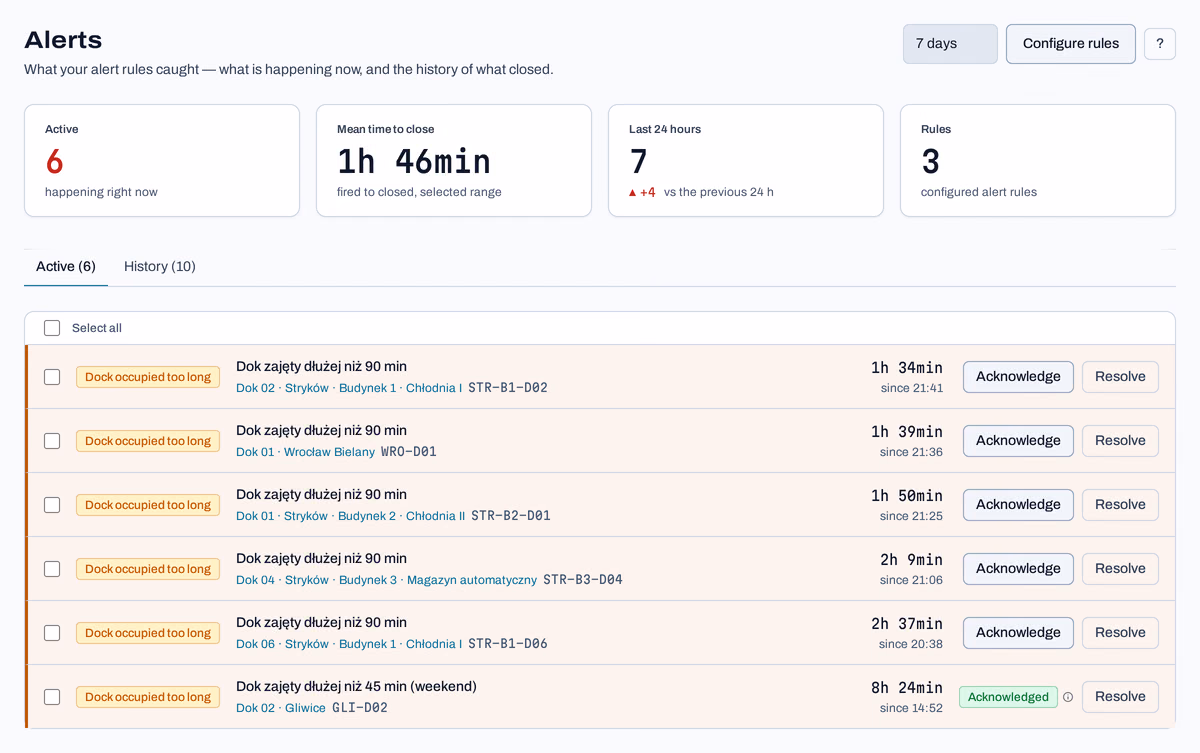The width and height of the screenshot is (1200, 753).
Task: Acknowledge the STR-B1-D02 alert
Action: pyautogui.click(x=1018, y=377)
